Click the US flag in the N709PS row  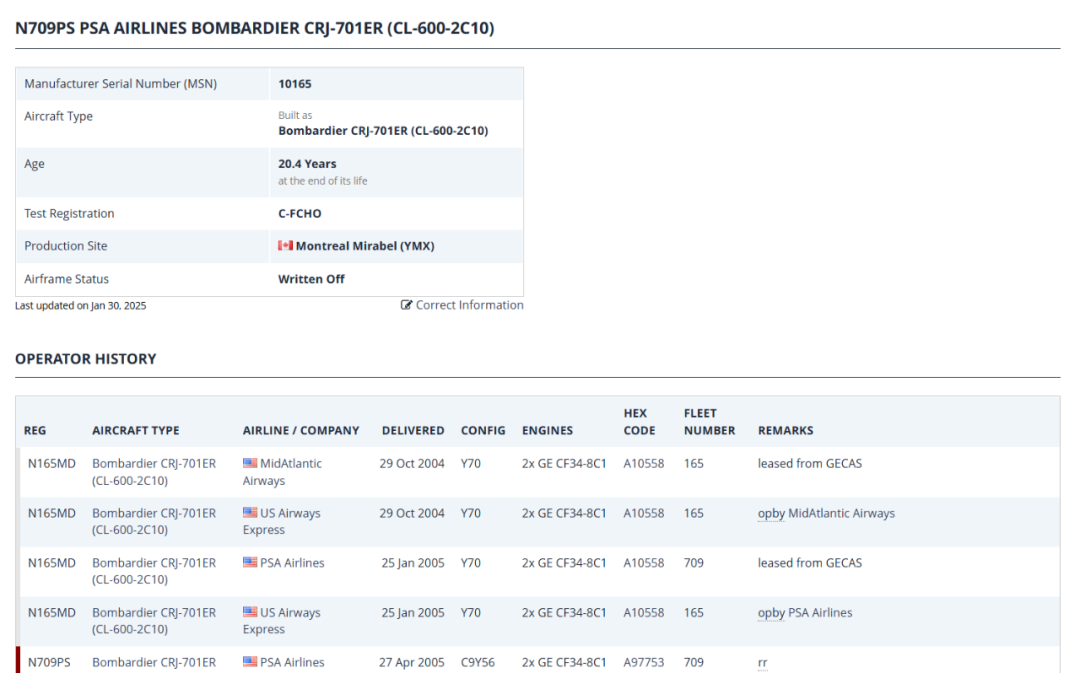click(x=250, y=661)
